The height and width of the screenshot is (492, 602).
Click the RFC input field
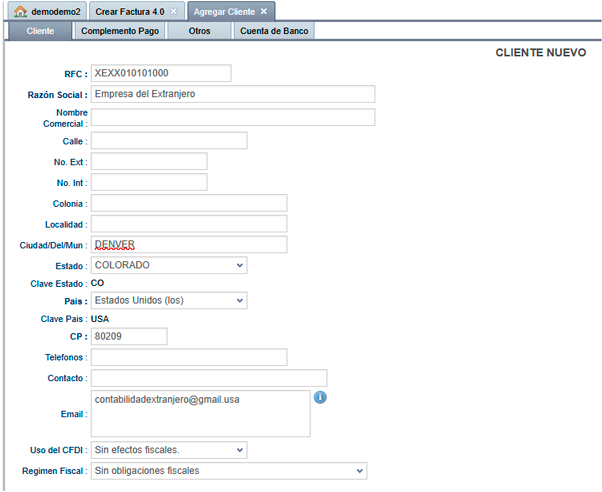point(160,73)
